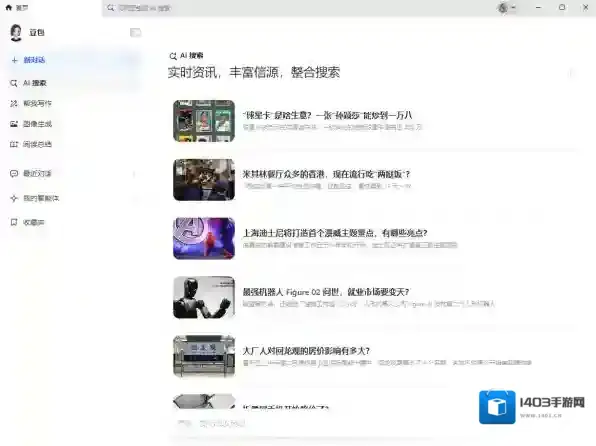Open the restaurant thumbnail of 米其林餐厅 article

pos(204,180)
